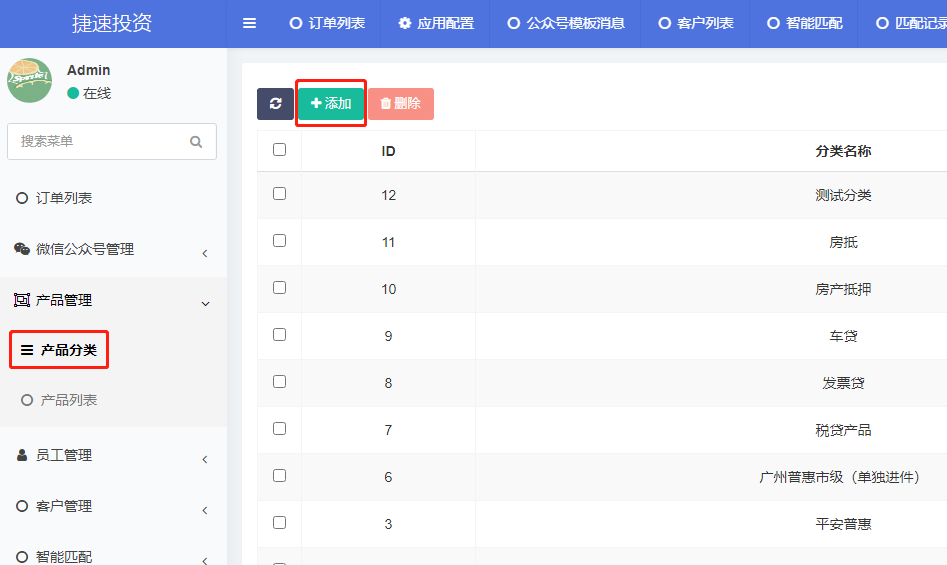
Task: Focus the 搜索菜单 search field
Action: [112, 141]
